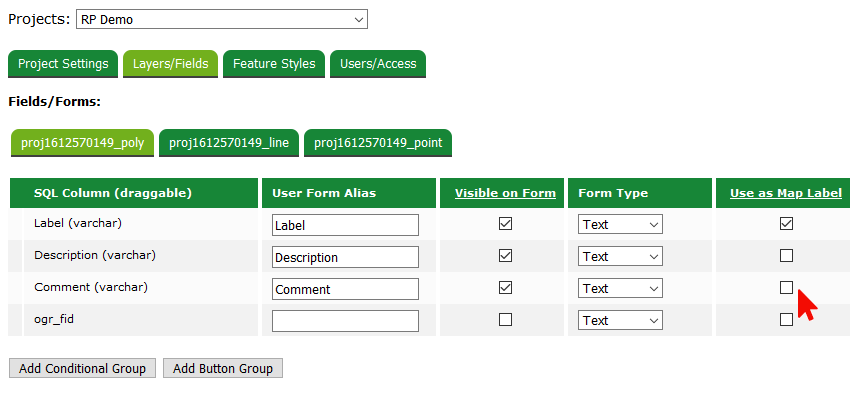Enable Use as Map Label for Comment
This screenshot has height=417, width=859.
pos(786,288)
